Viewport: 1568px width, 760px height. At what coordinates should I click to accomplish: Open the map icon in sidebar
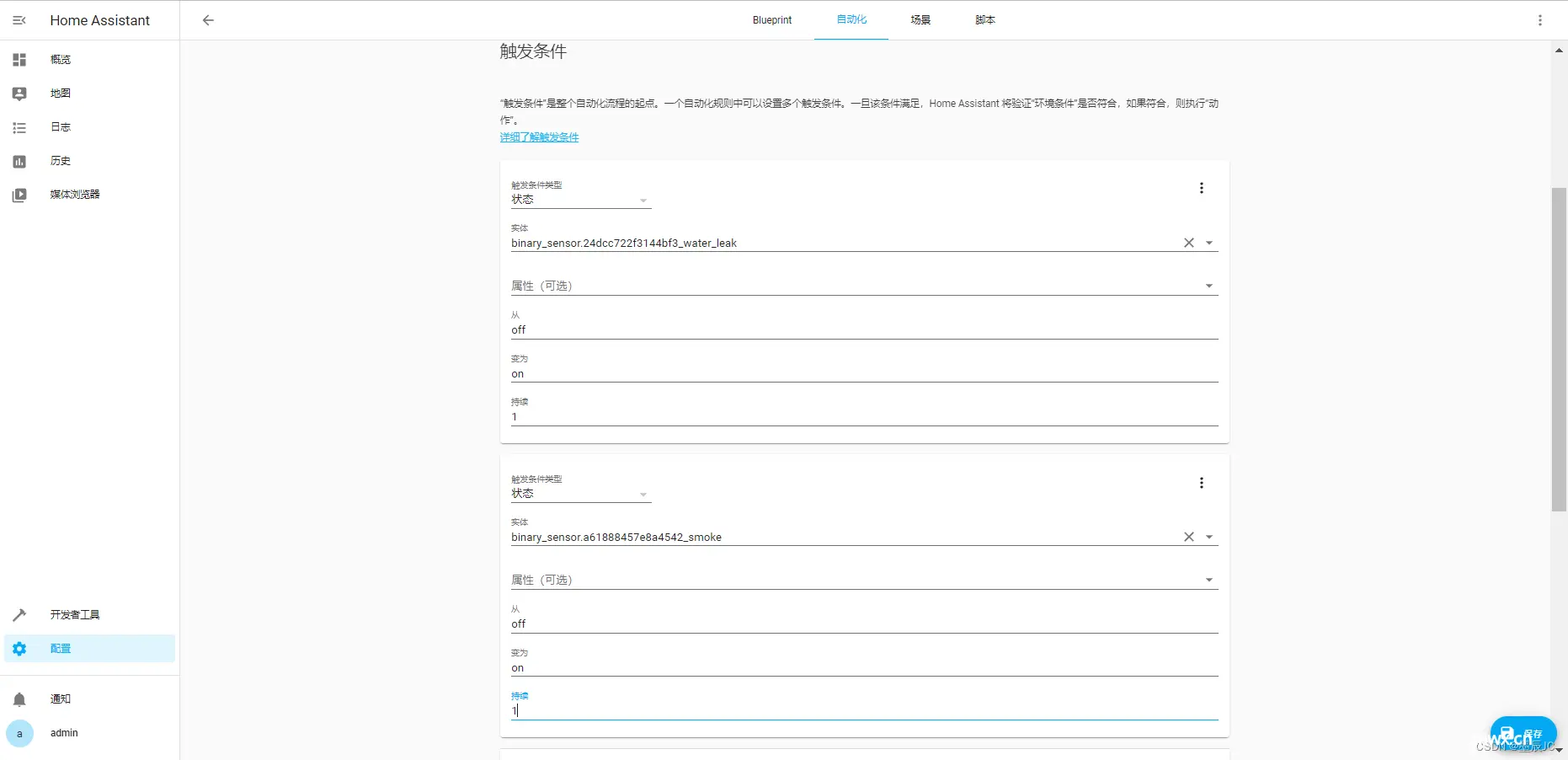19,94
